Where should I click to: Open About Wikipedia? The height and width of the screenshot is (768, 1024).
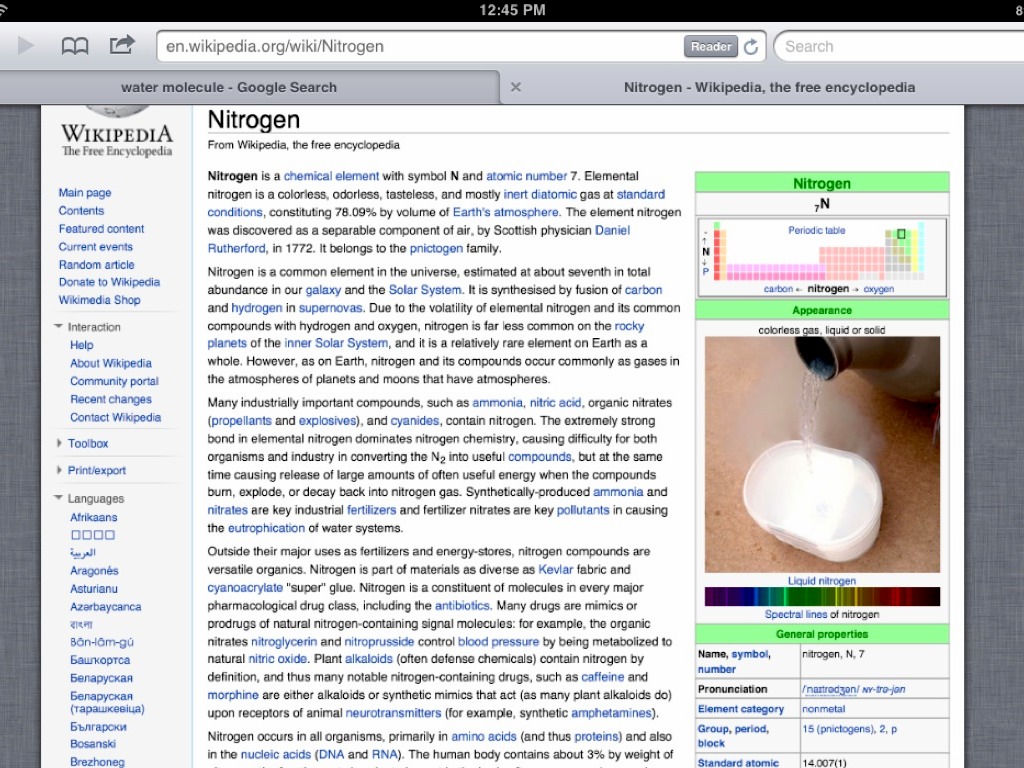pos(110,363)
